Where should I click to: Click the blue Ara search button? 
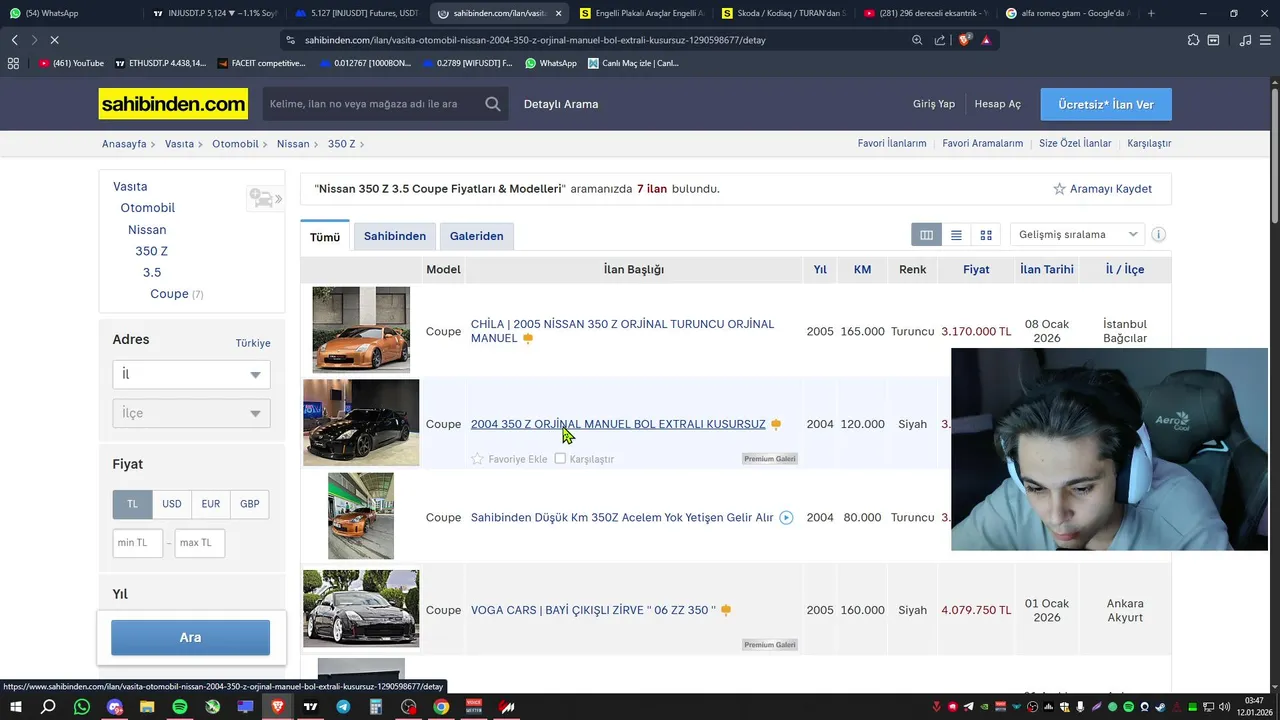click(190, 638)
